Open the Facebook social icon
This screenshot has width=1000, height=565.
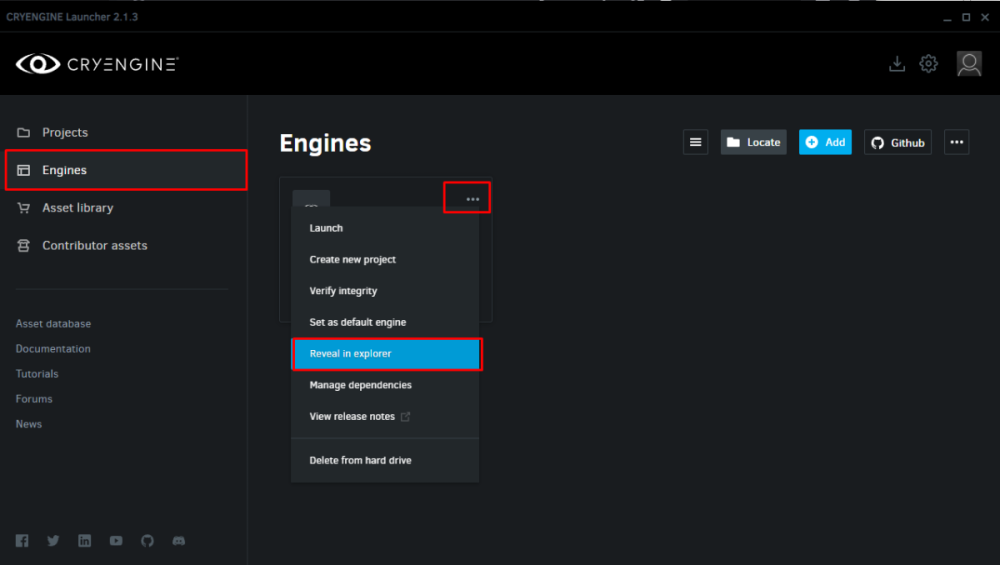[x=22, y=541]
